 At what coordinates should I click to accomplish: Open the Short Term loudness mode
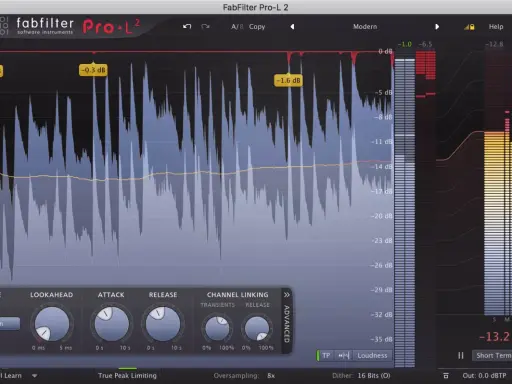493,356
